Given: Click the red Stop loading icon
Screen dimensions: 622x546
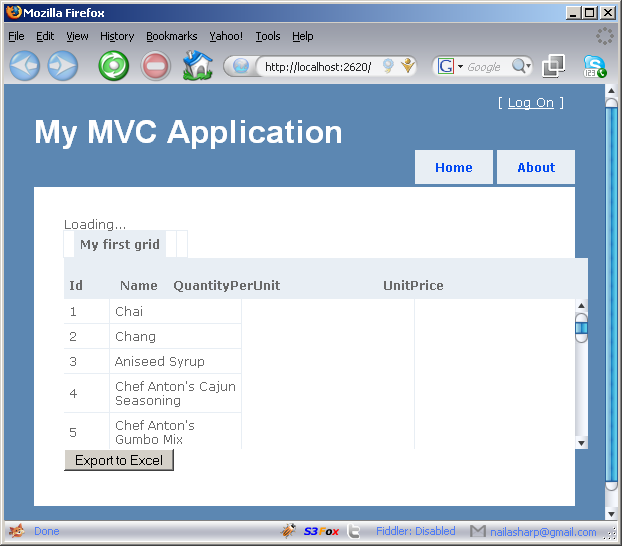Looking at the screenshot, I should (156, 66).
